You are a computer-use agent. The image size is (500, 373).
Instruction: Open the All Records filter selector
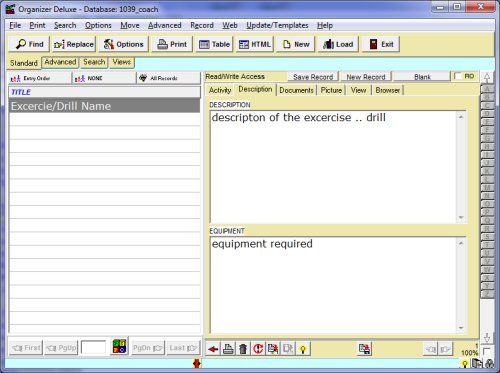(168, 78)
